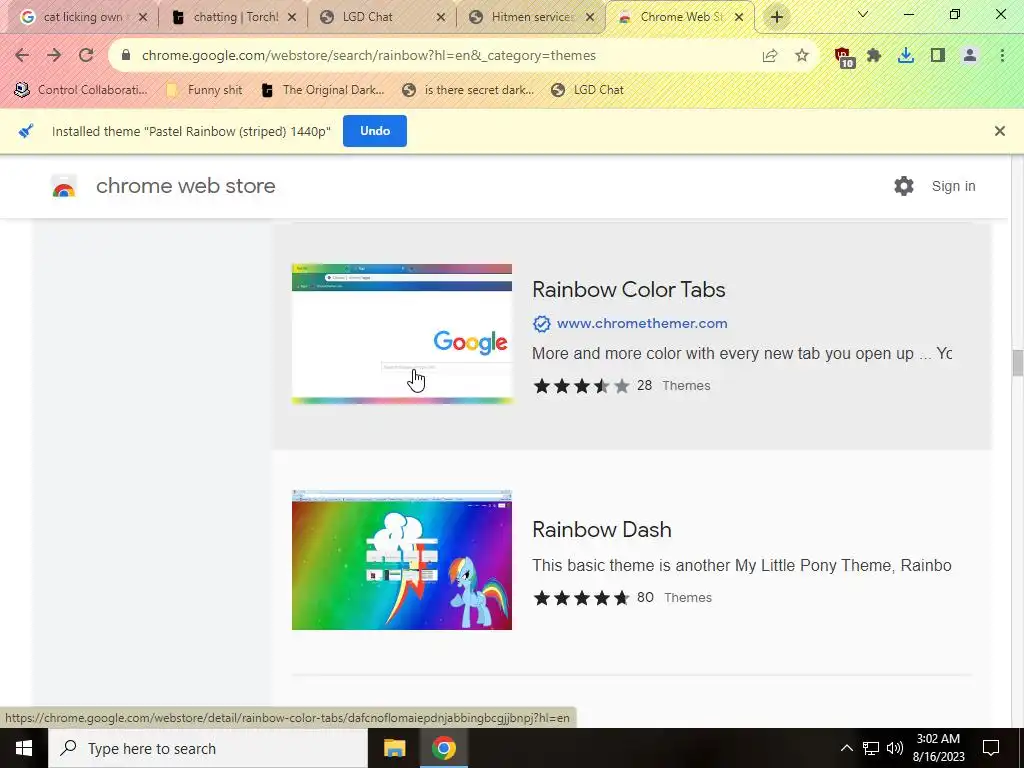Open network status in system tray

[871, 748]
